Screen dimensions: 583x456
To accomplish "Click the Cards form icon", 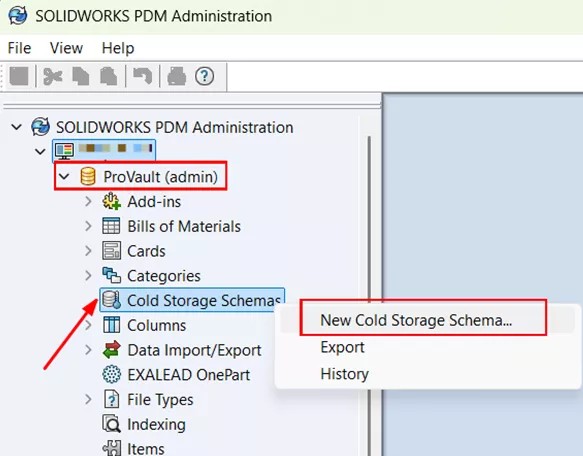I will (111, 251).
